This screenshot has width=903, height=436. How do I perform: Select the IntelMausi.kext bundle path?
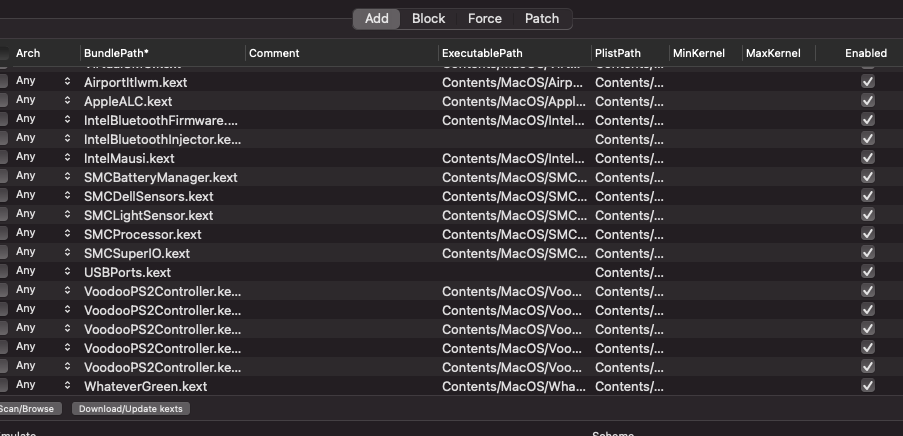click(x=129, y=158)
